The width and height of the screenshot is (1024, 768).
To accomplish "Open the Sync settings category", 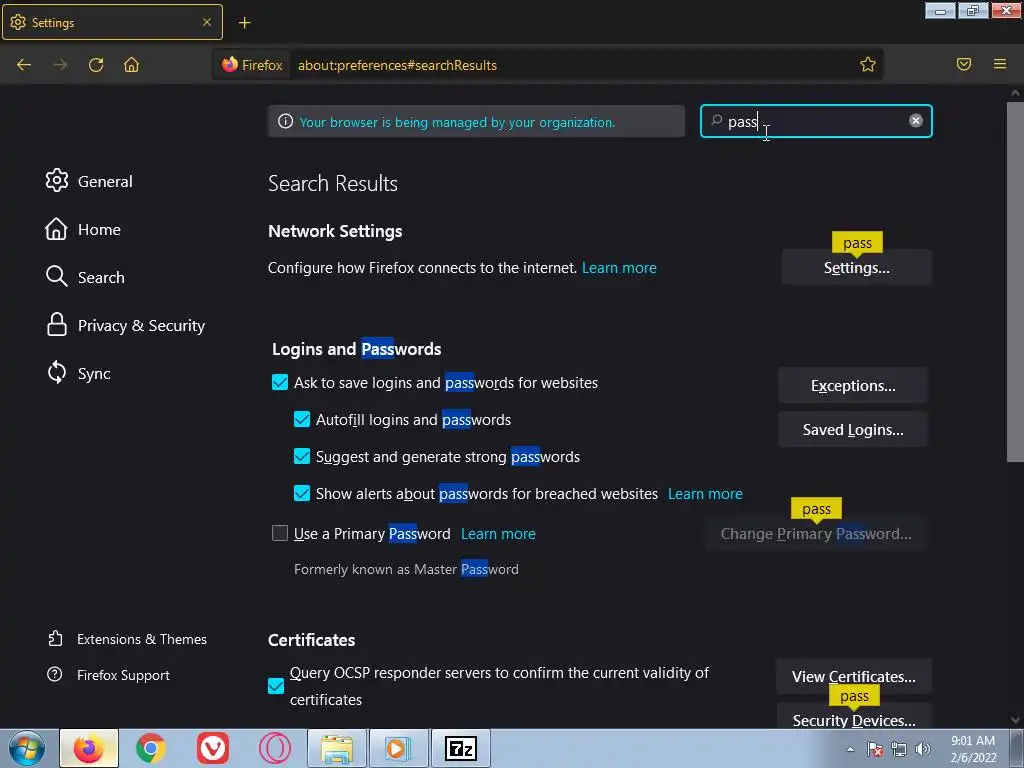I will 78,373.
